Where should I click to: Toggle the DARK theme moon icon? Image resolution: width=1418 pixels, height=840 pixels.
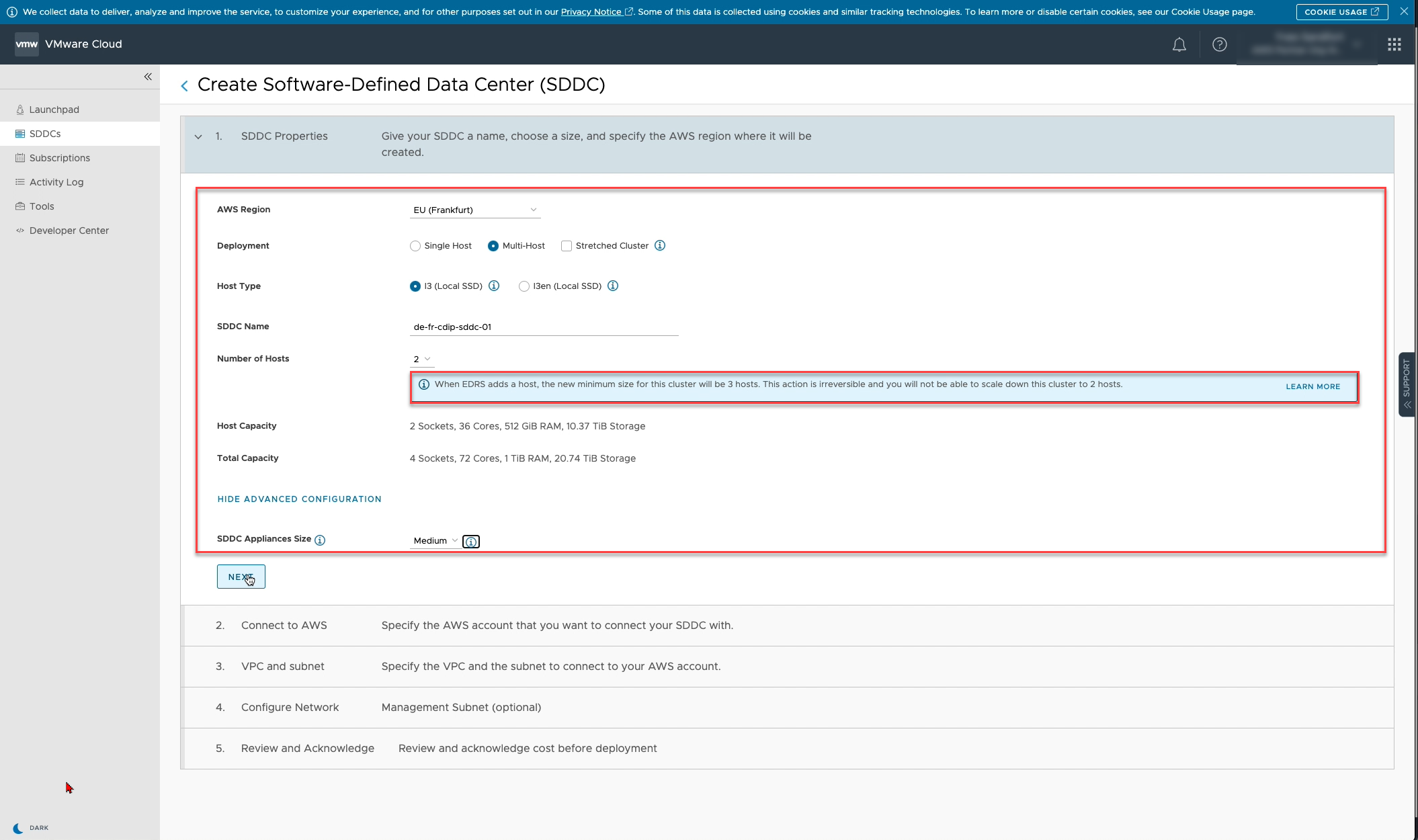pos(18,828)
